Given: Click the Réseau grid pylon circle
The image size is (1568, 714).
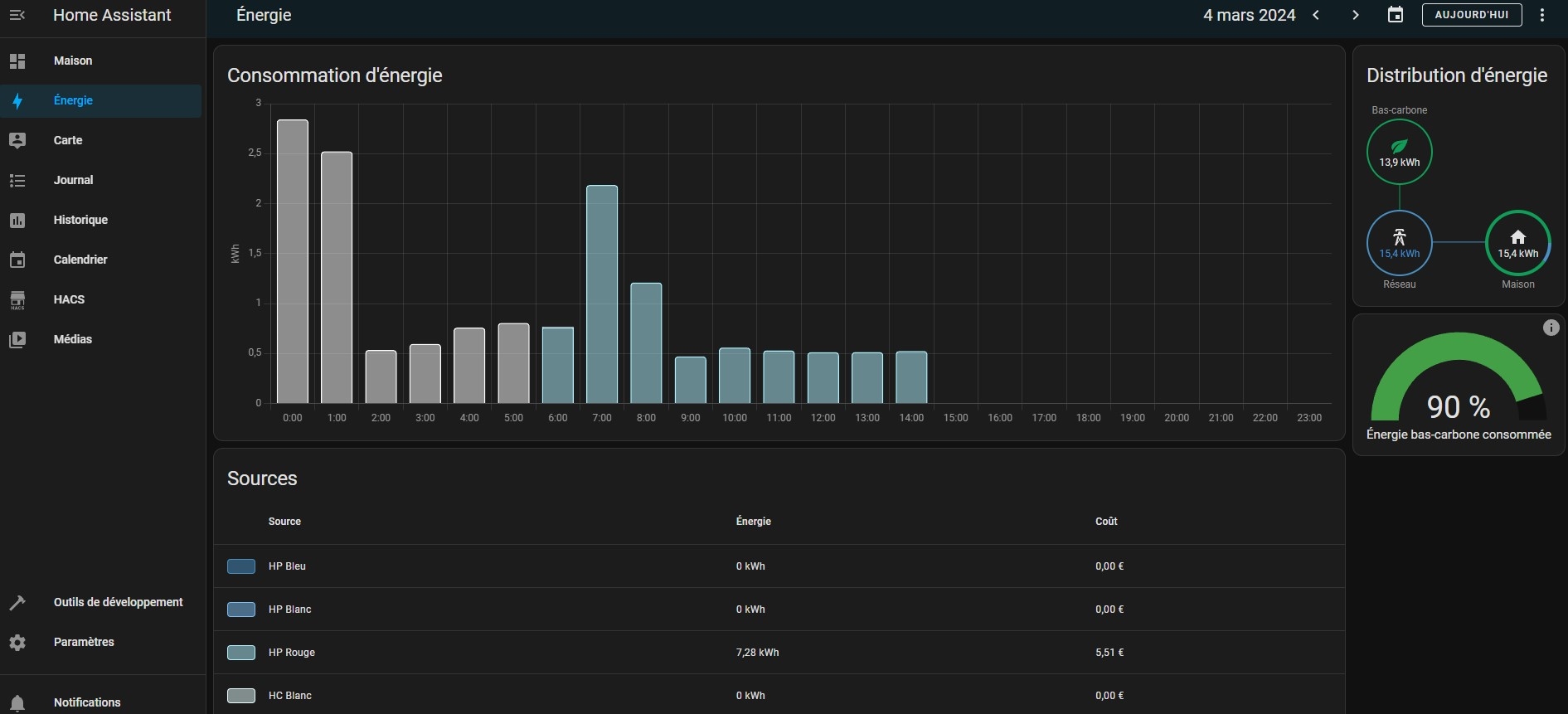Looking at the screenshot, I should [1399, 243].
